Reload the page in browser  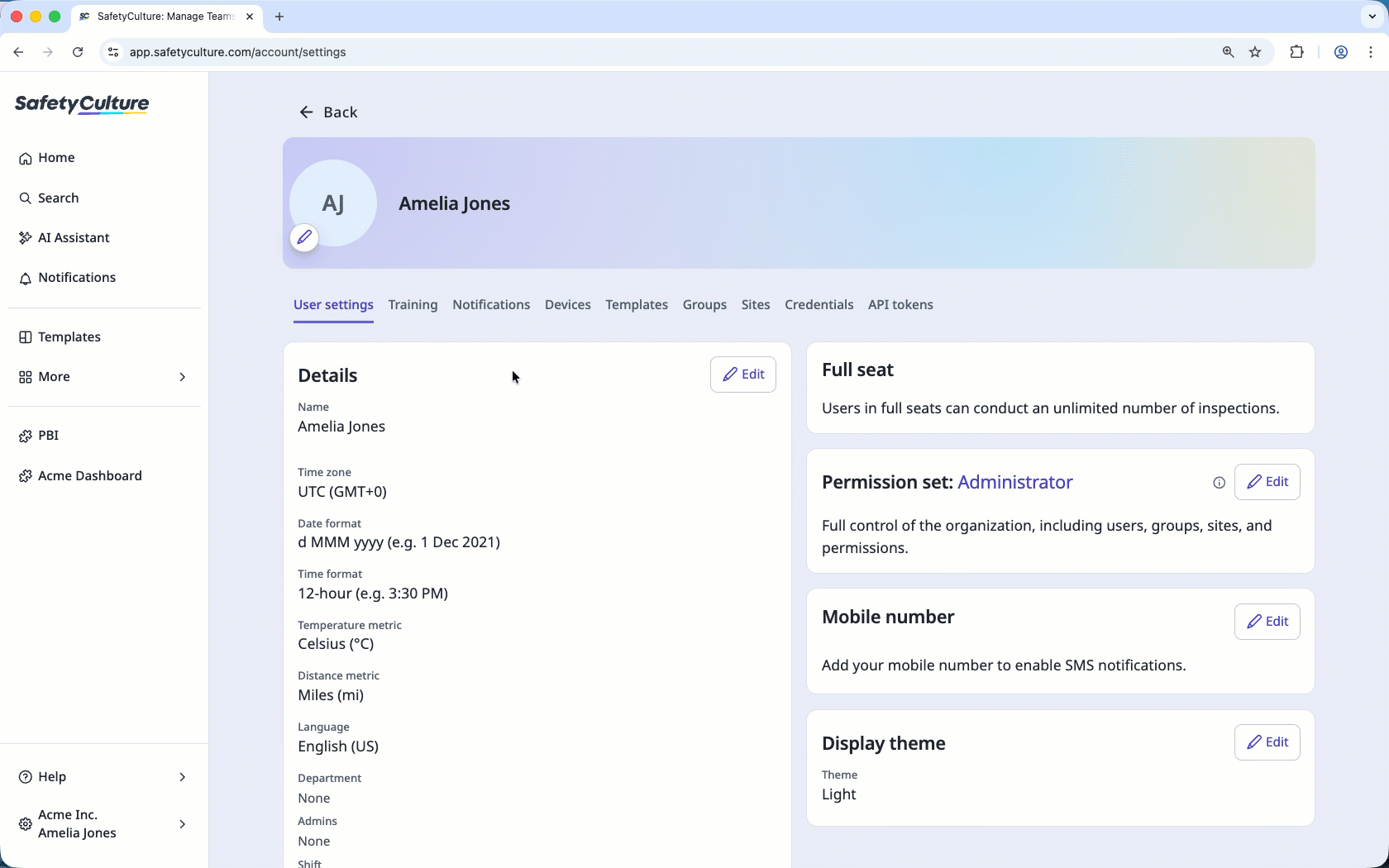tap(78, 52)
